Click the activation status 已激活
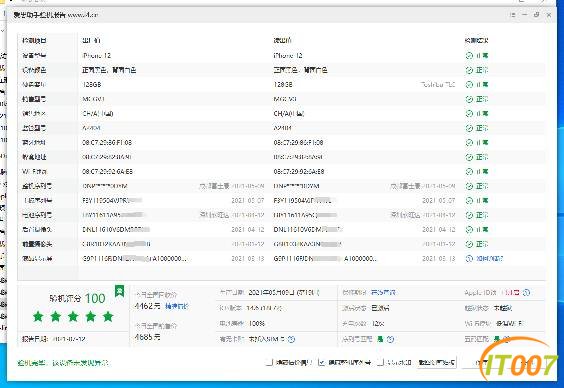Screen dimensions: 564x388 point(380,308)
